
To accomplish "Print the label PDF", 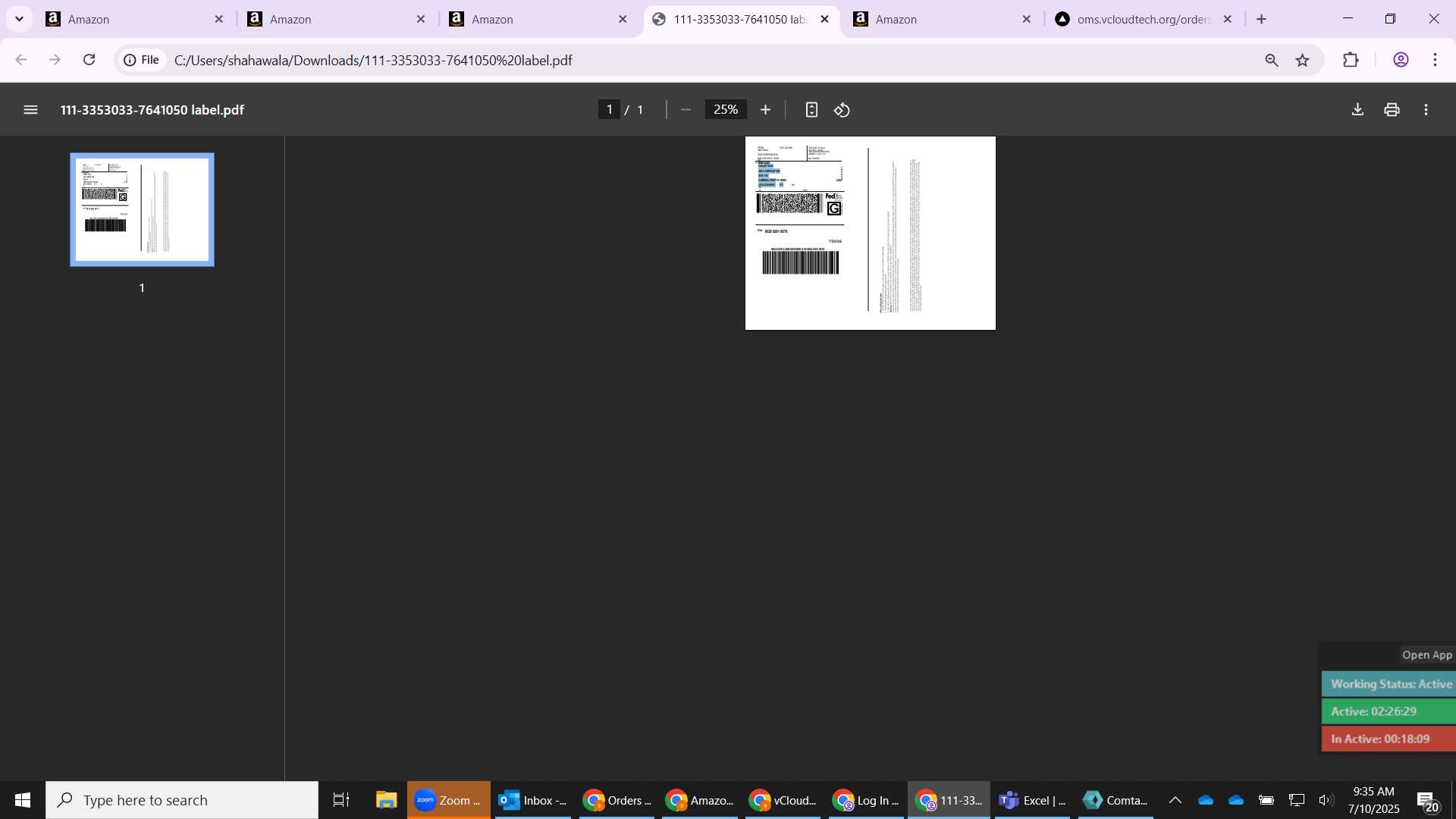I will click(1392, 110).
